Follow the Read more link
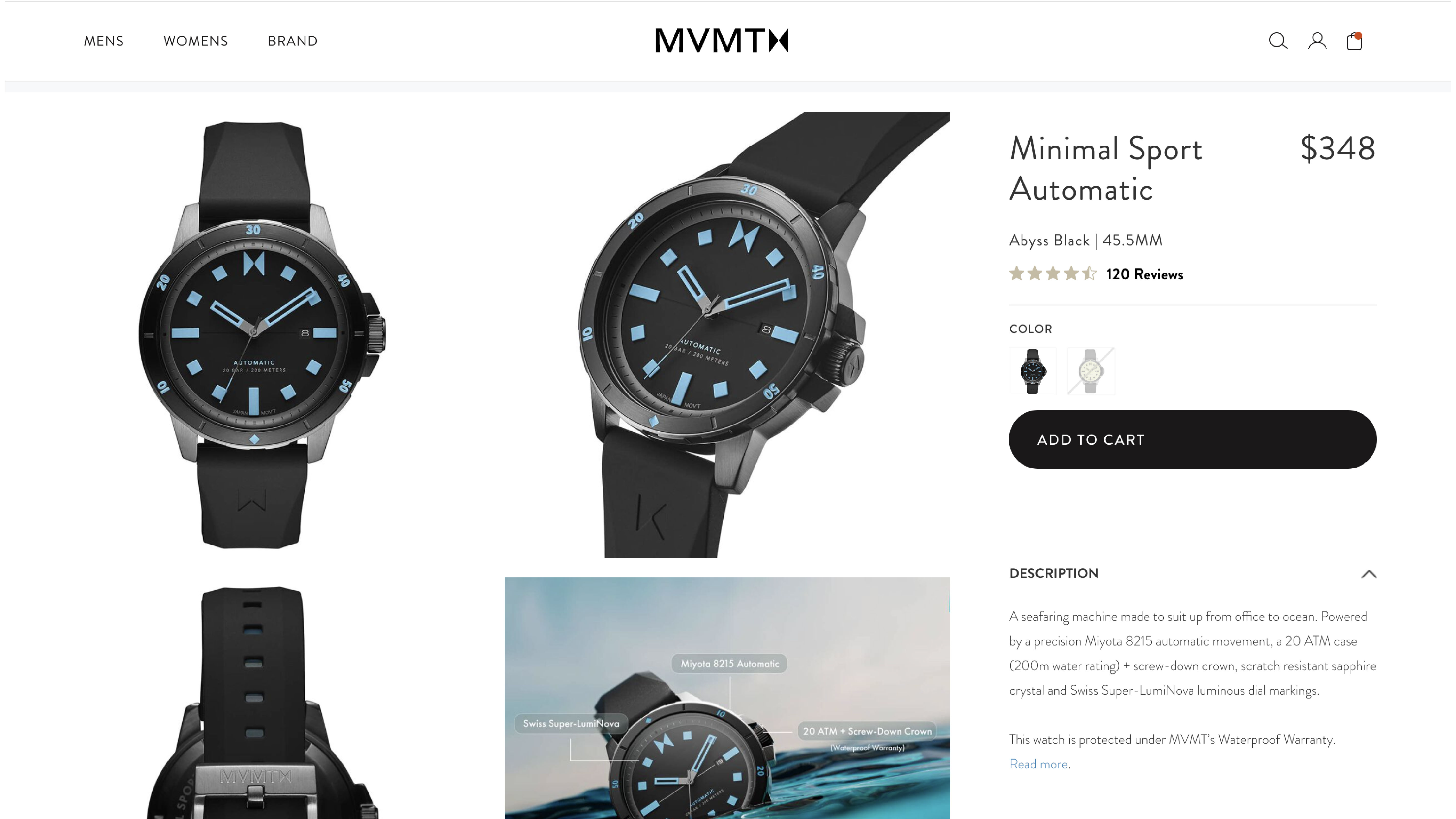The height and width of the screenshot is (819, 1456). (1038, 764)
